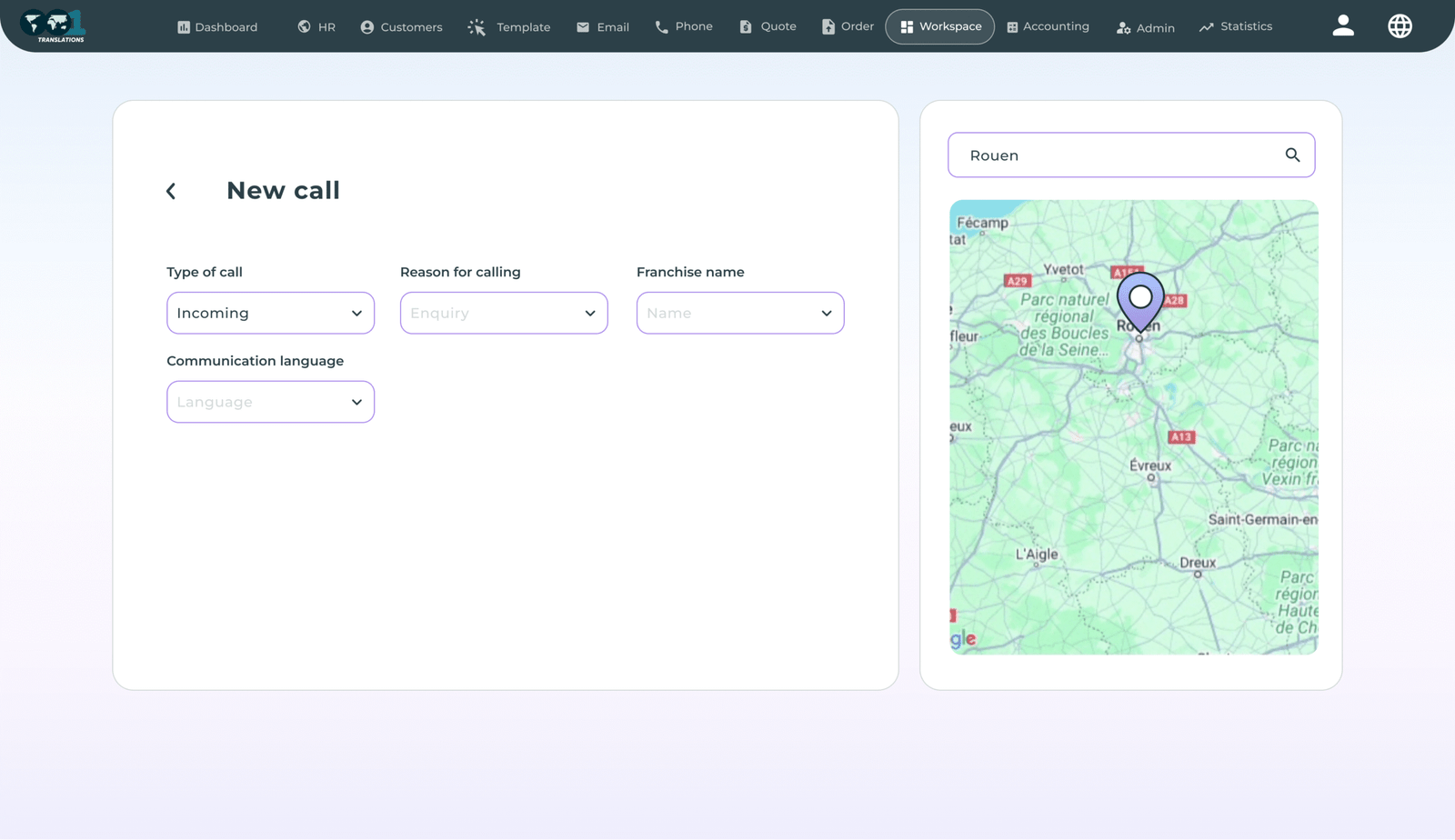Go to the Statistics page

point(1235,26)
